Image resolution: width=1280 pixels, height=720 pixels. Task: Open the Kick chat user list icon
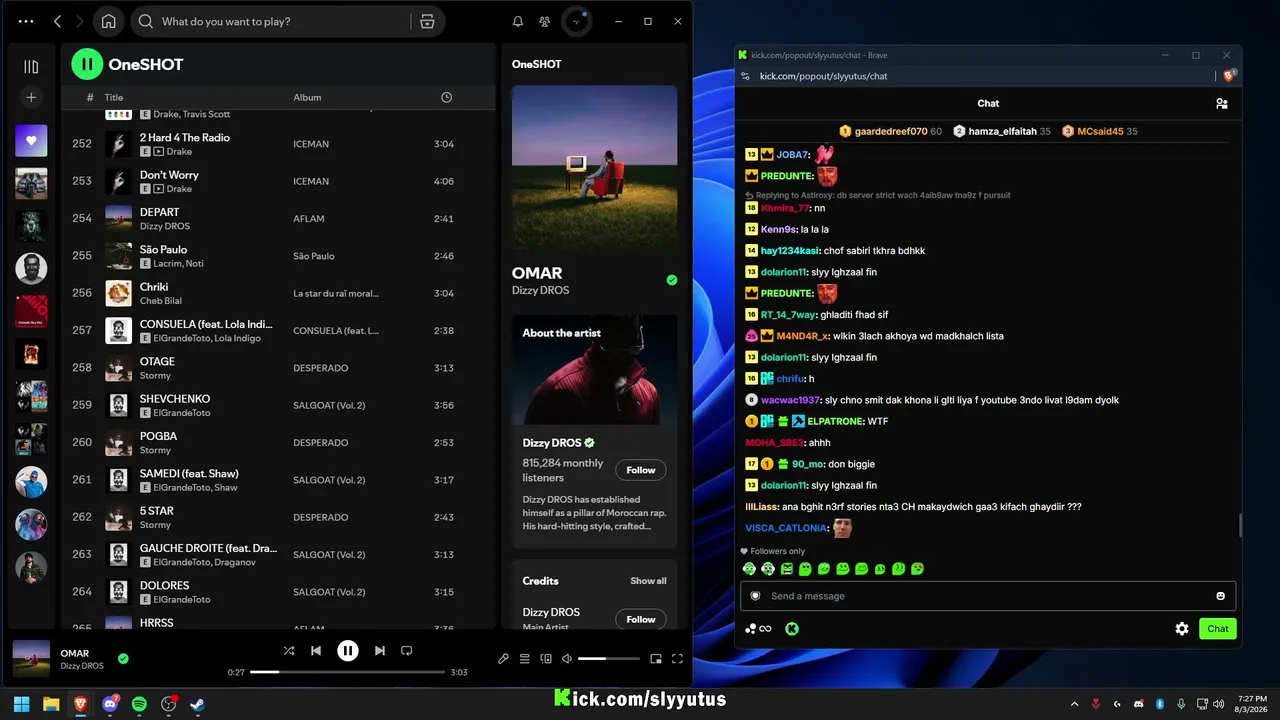pos(1221,103)
